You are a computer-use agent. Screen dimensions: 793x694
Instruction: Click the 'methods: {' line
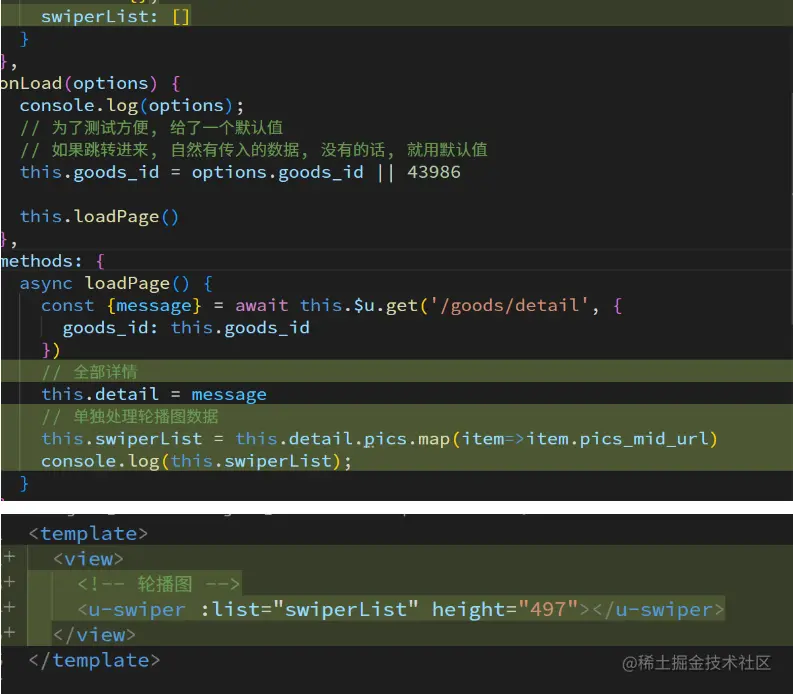tap(52, 261)
